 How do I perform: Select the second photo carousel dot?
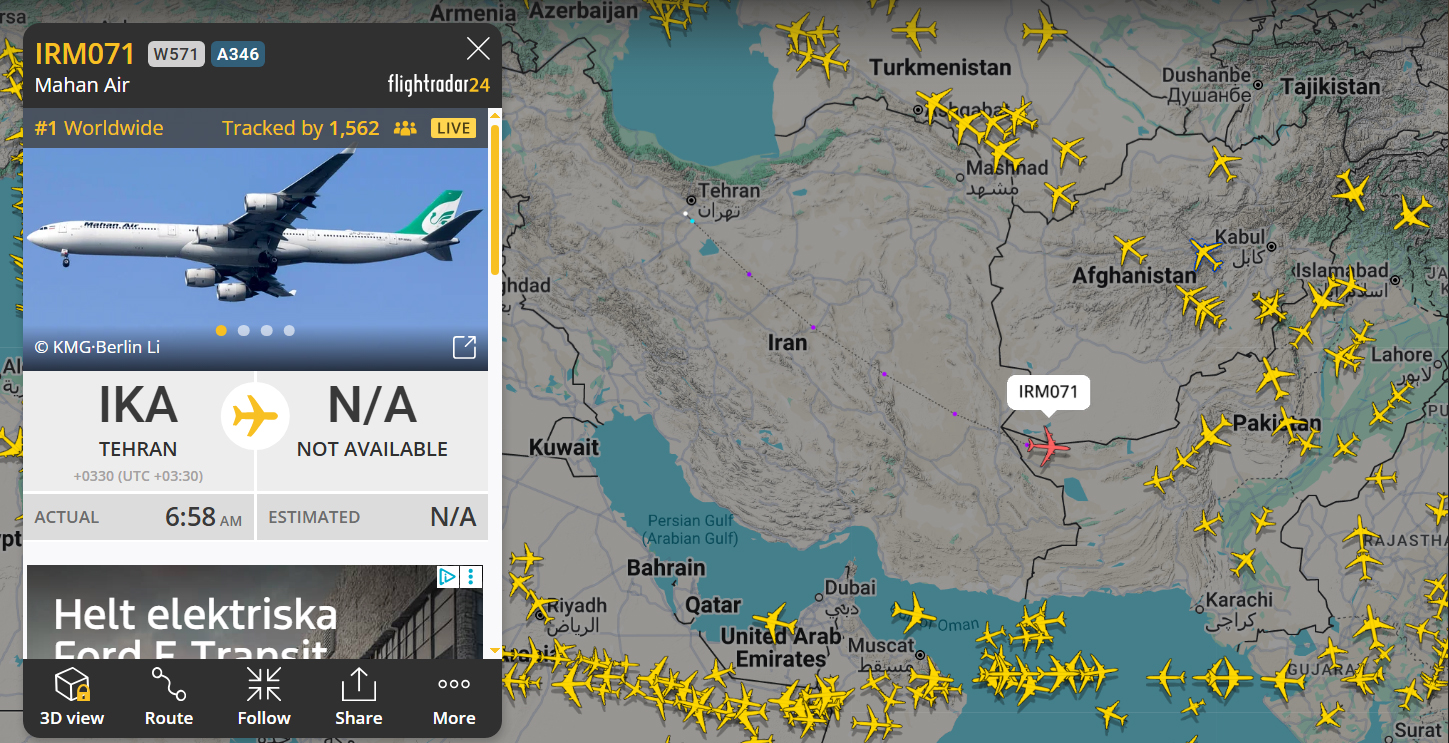coord(244,330)
